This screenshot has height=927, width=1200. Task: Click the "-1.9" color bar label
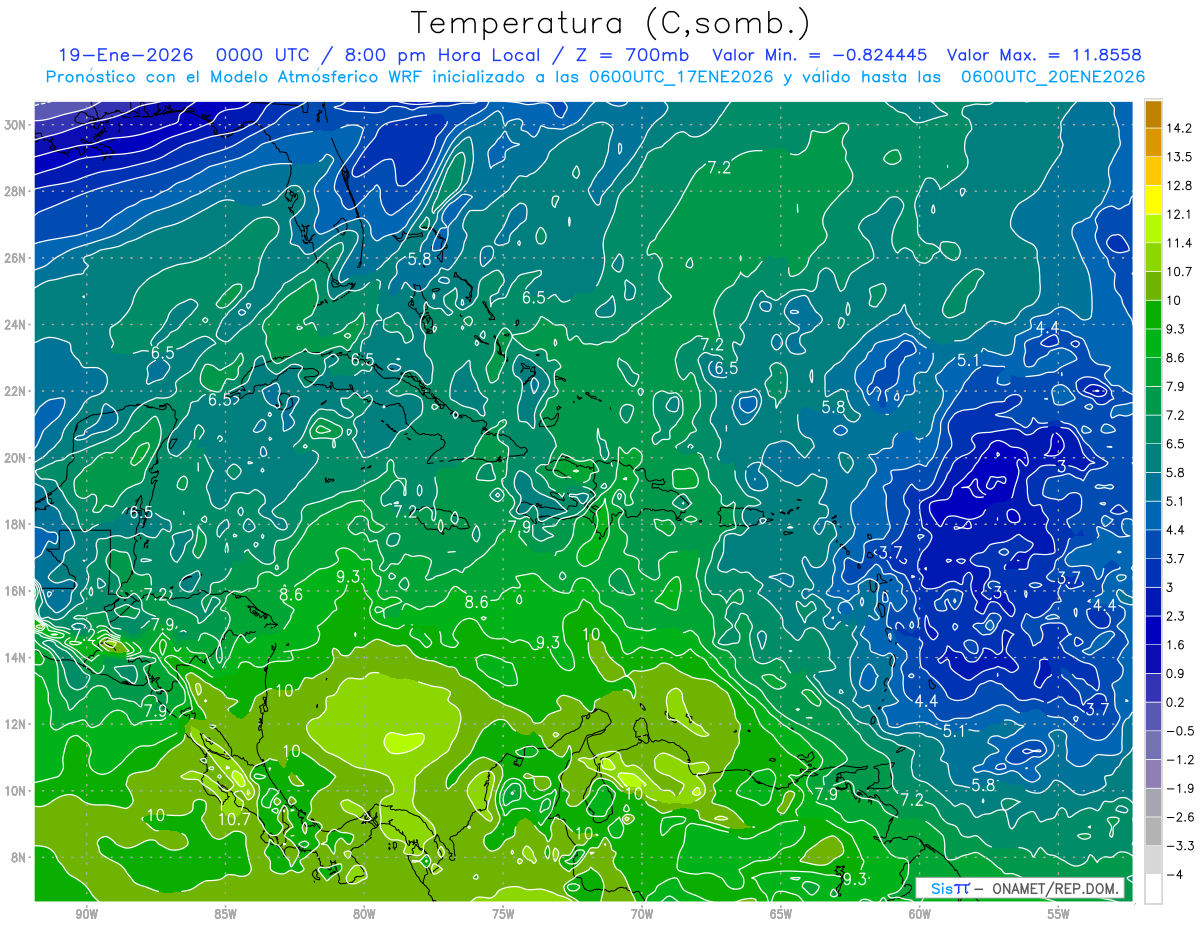(x=1179, y=788)
